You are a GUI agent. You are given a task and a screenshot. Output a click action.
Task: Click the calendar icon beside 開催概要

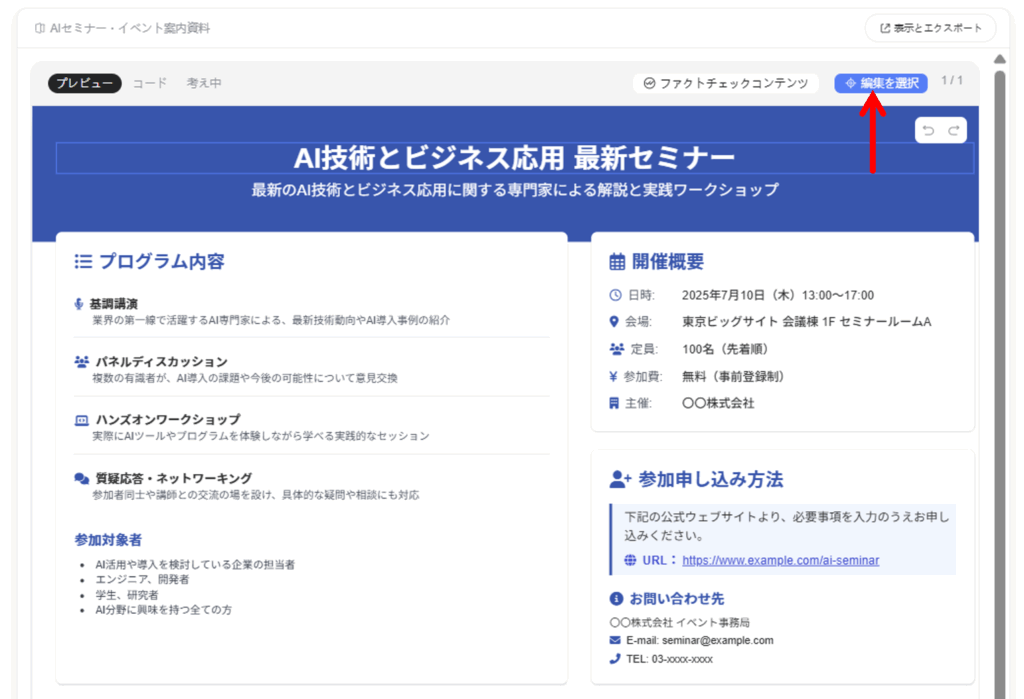tap(617, 262)
